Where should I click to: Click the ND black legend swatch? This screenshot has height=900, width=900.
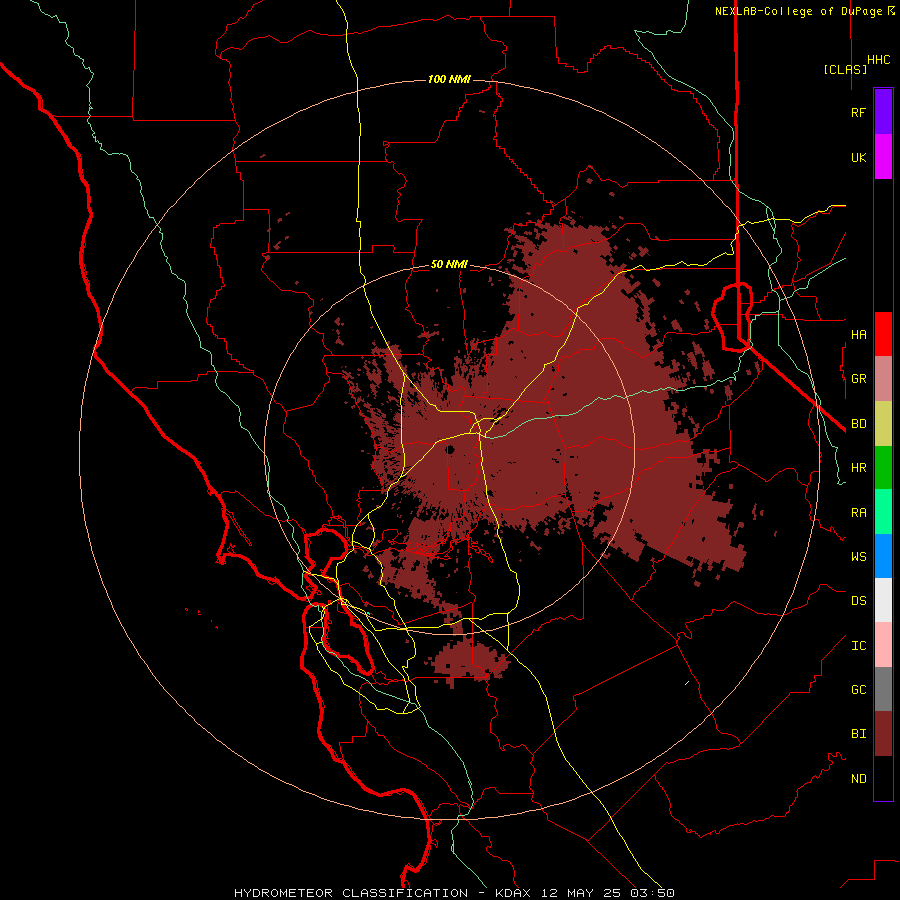tap(883, 778)
